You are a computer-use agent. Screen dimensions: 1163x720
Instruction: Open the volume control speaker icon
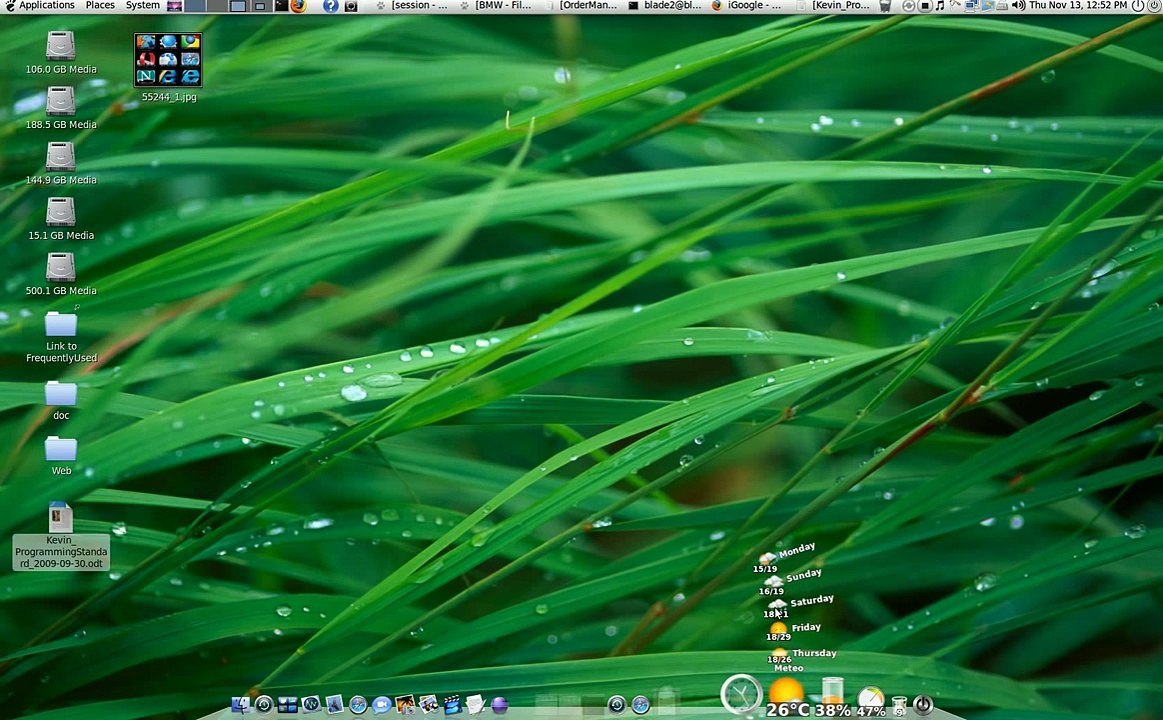(1018, 6)
